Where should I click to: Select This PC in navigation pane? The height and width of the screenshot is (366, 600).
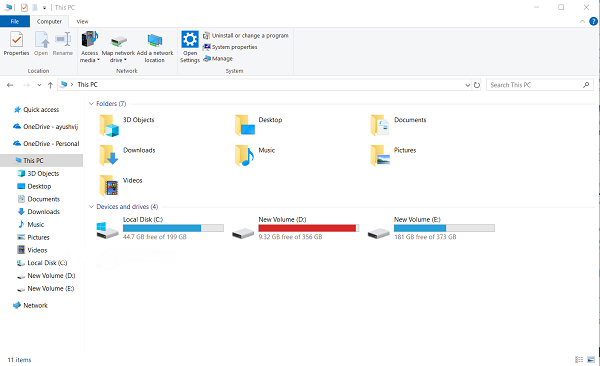click(x=41, y=160)
